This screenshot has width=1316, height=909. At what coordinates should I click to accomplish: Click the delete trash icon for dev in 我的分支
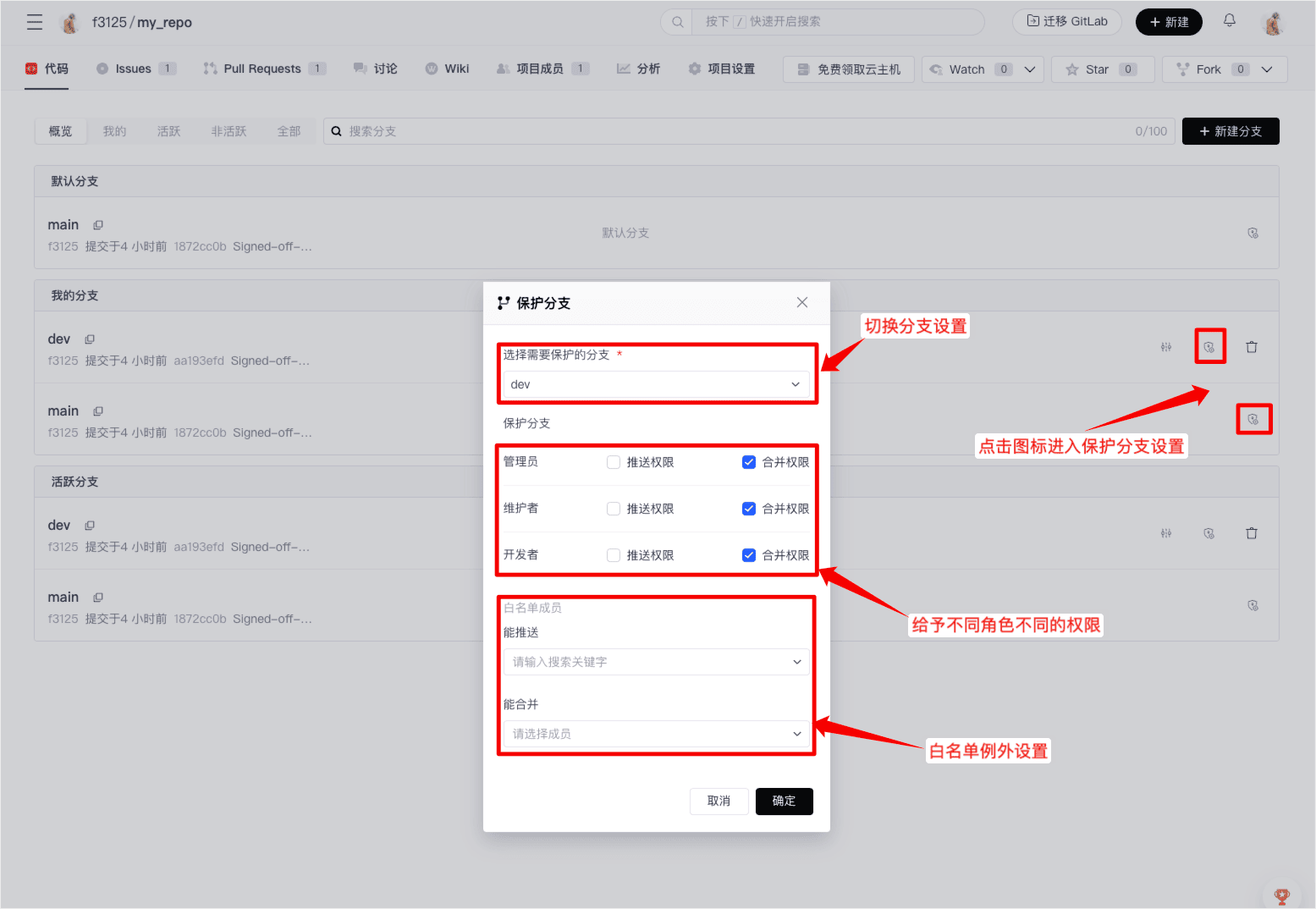[1252, 347]
